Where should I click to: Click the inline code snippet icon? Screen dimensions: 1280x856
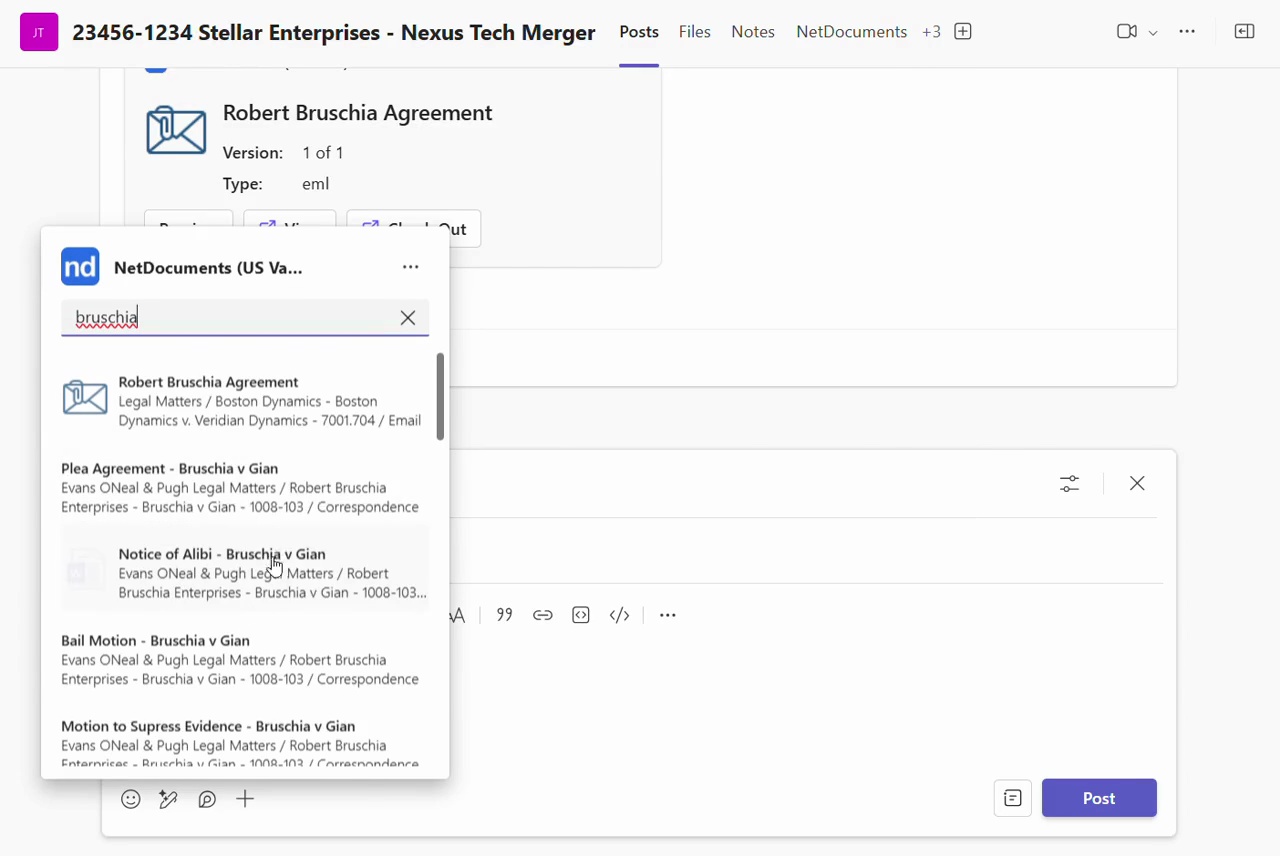tap(620, 615)
